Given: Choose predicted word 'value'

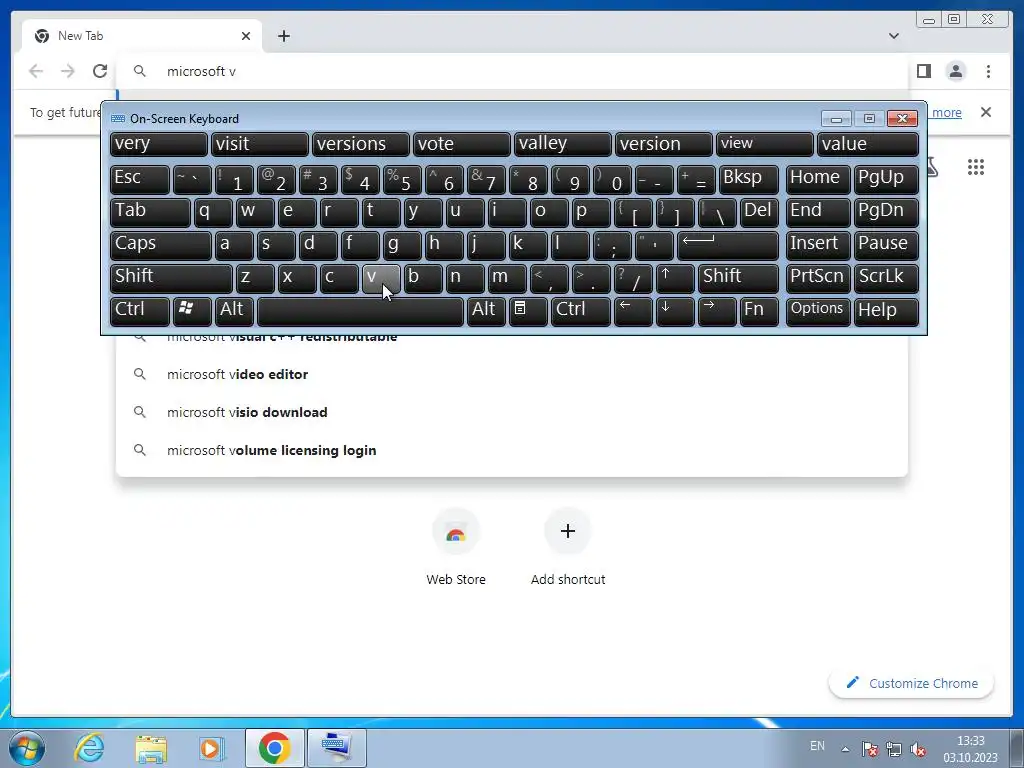Looking at the screenshot, I should [868, 144].
